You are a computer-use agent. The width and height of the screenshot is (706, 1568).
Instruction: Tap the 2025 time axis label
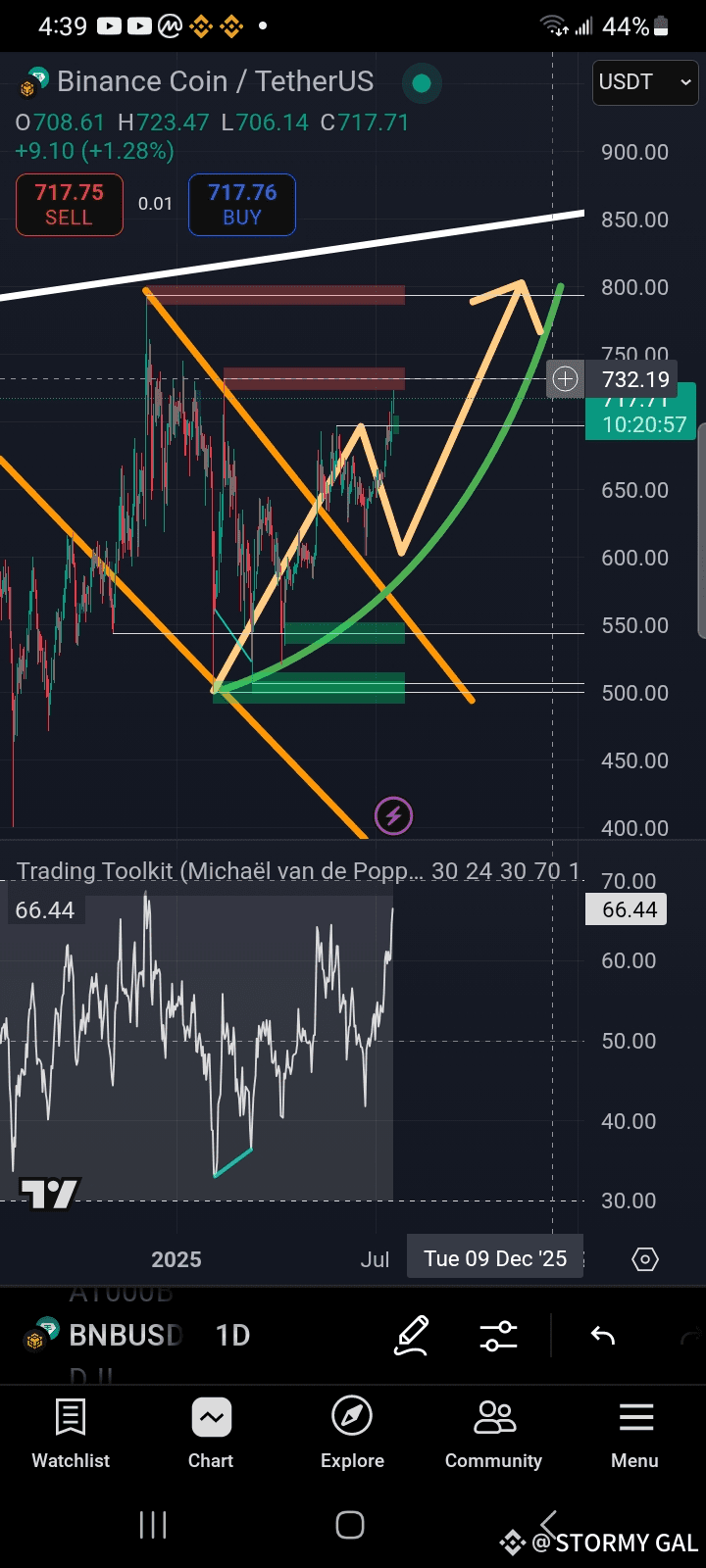click(176, 1259)
